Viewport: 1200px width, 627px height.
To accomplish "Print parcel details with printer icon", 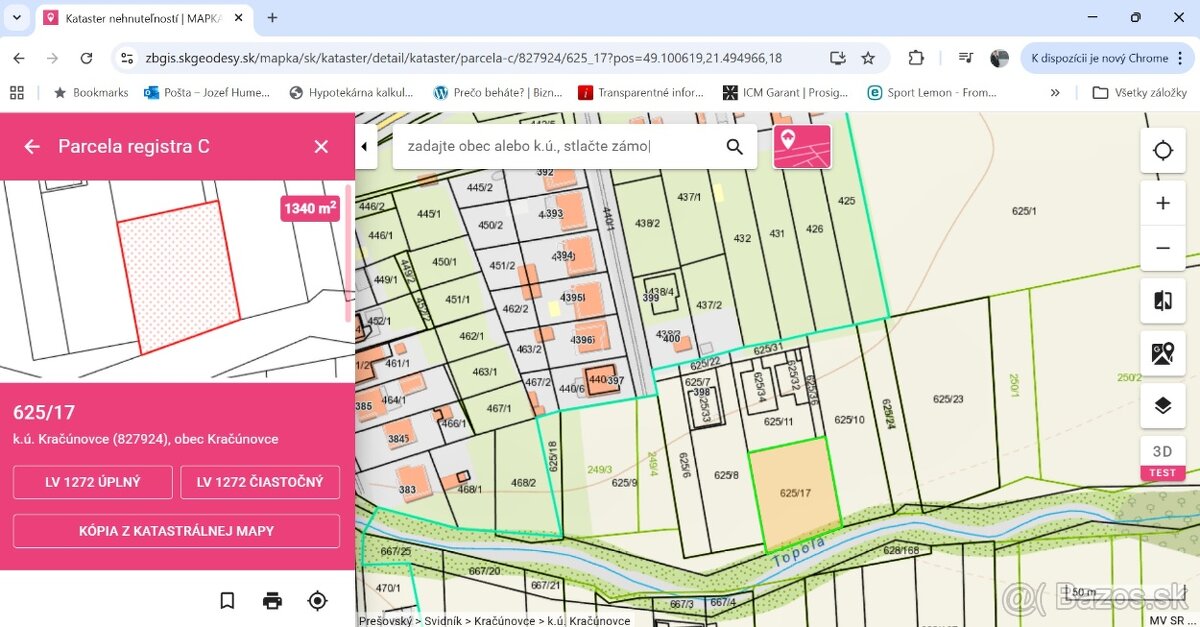I will (x=272, y=600).
